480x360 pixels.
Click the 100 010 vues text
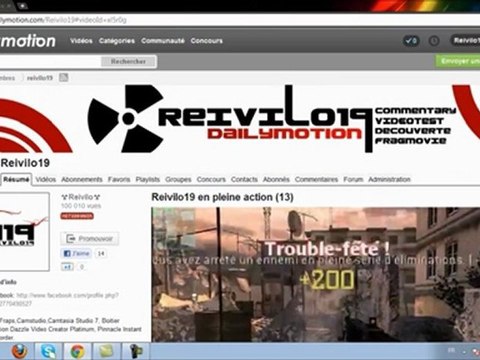tap(81, 206)
